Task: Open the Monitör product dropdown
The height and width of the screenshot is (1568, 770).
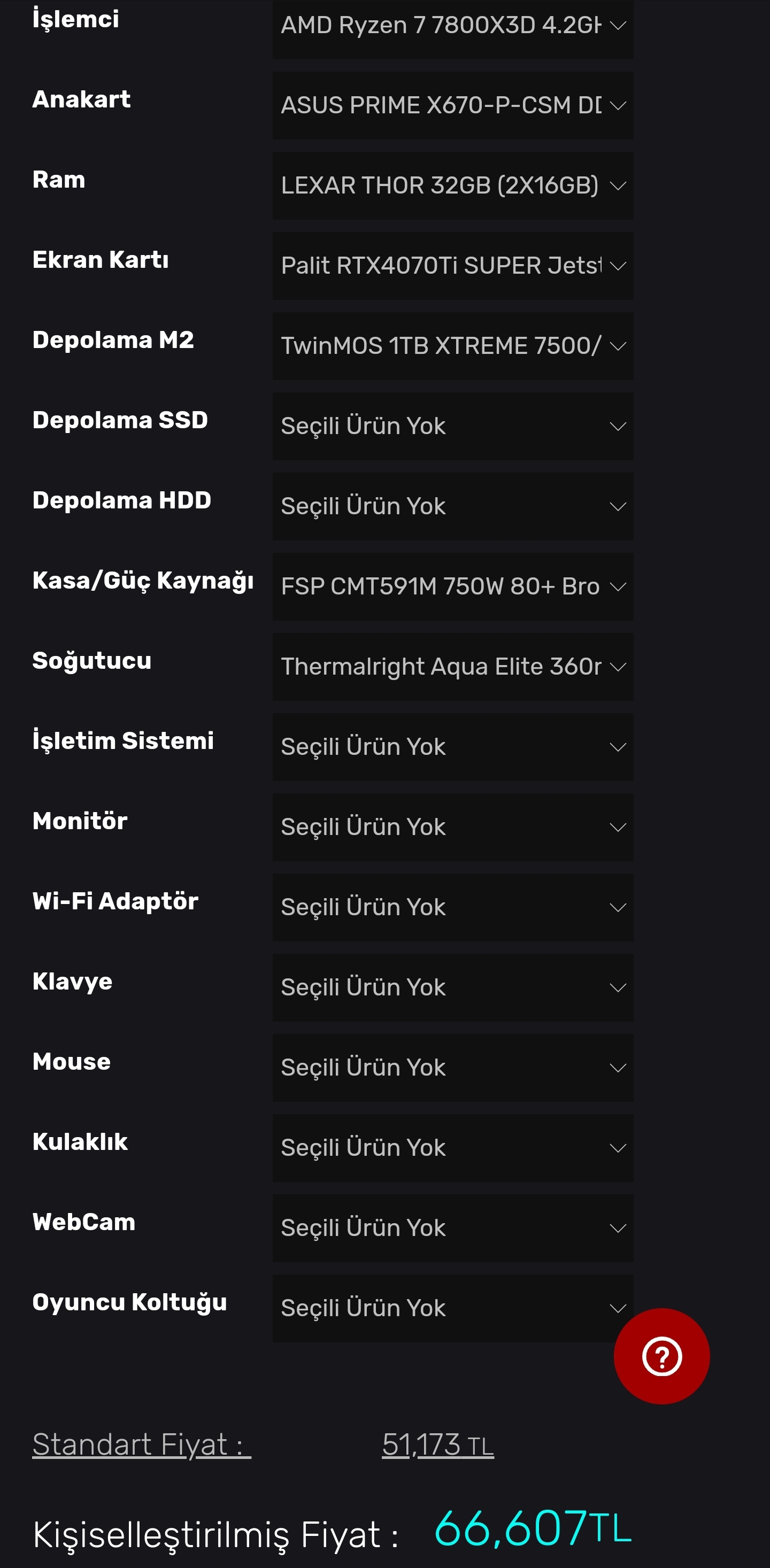Action: pyautogui.click(x=452, y=827)
